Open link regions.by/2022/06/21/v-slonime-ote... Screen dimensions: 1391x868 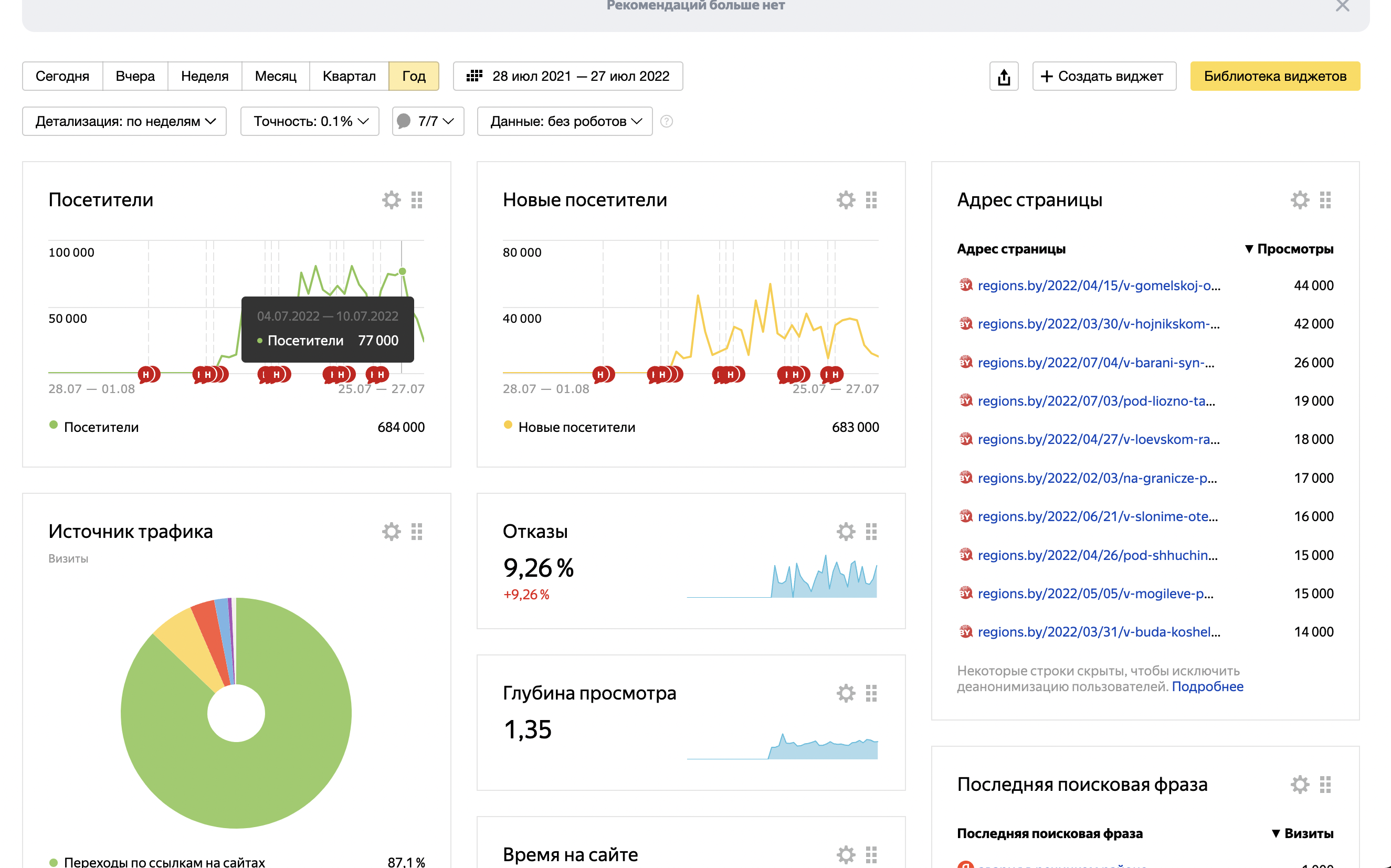[1098, 517]
